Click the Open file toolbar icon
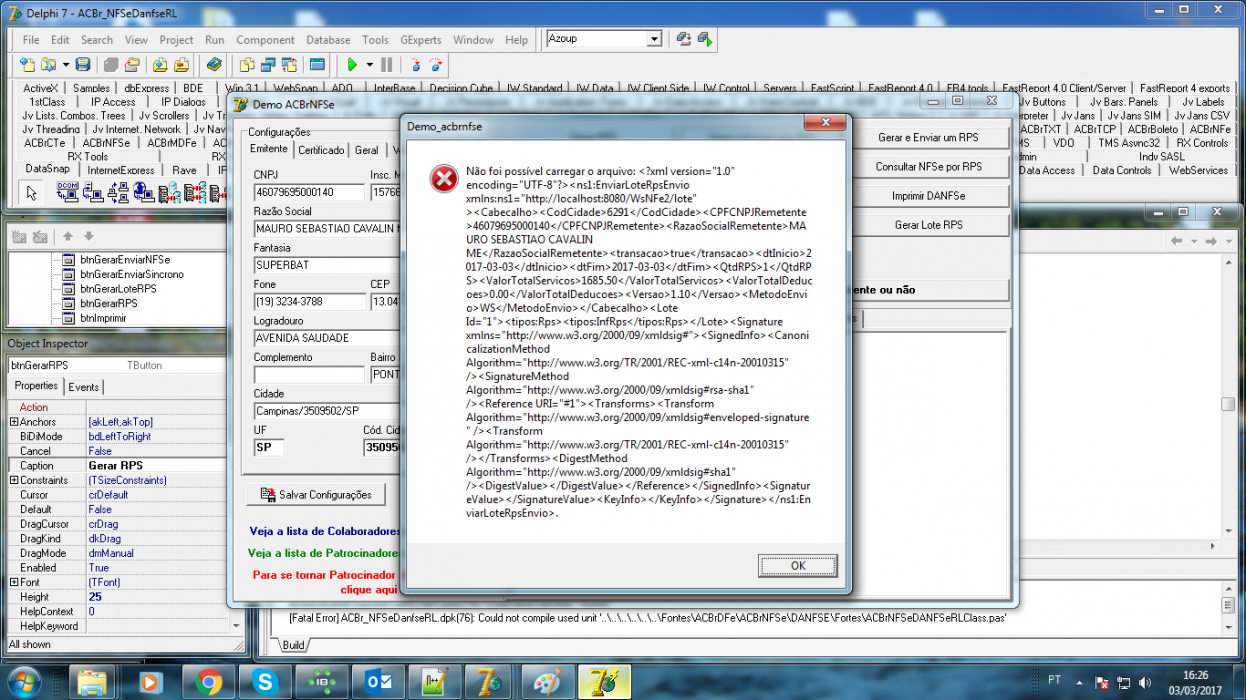The height and width of the screenshot is (700, 1246). click(48, 65)
